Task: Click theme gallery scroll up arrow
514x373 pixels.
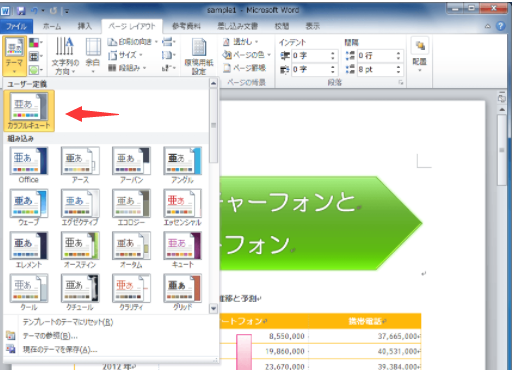Action: (214, 83)
